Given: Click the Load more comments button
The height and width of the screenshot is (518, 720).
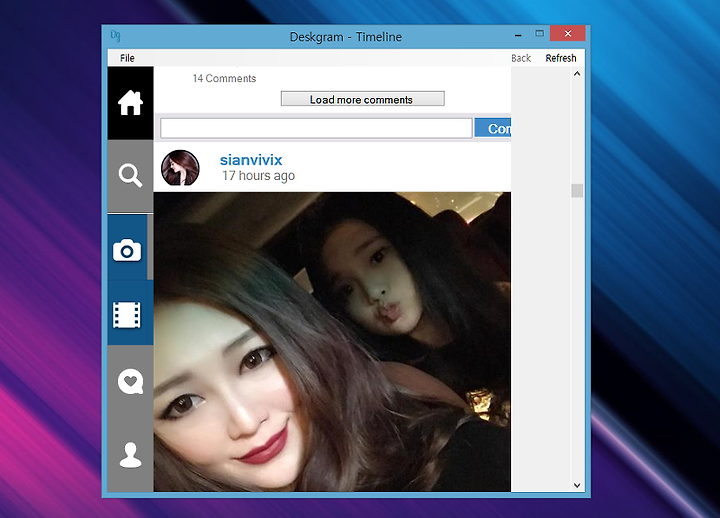Looking at the screenshot, I should [x=363, y=99].
